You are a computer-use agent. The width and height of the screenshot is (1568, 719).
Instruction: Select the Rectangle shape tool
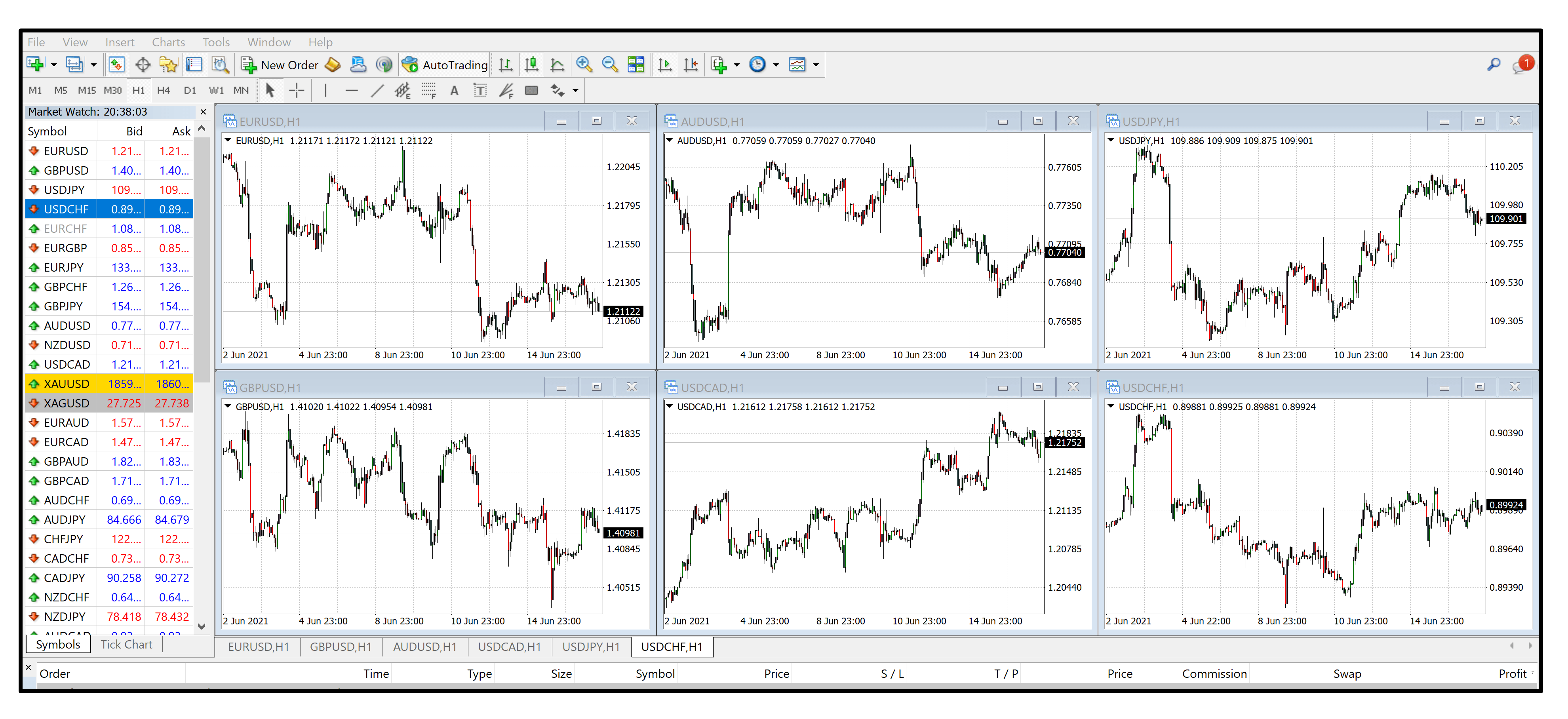(531, 91)
